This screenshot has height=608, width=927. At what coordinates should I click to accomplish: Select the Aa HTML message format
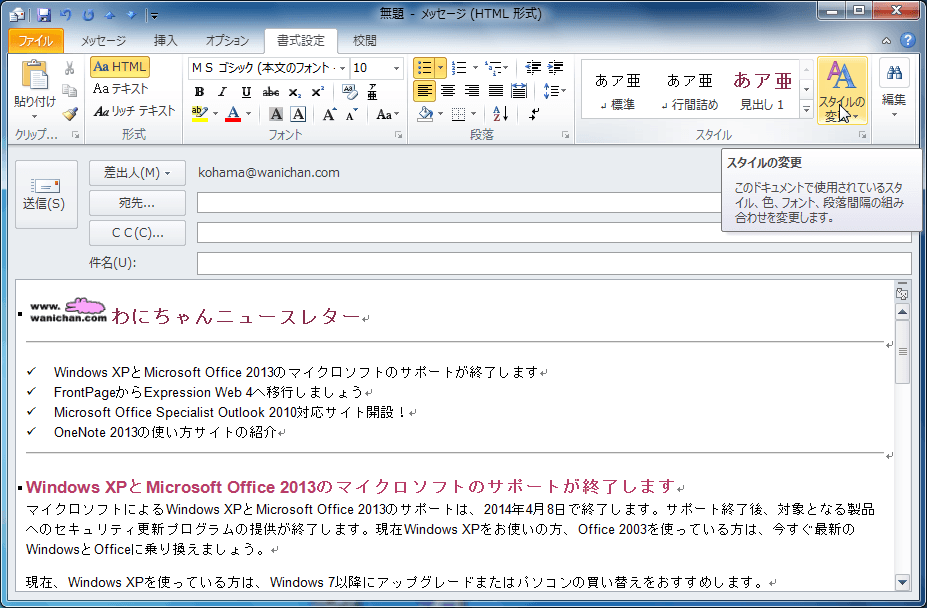(x=119, y=67)
